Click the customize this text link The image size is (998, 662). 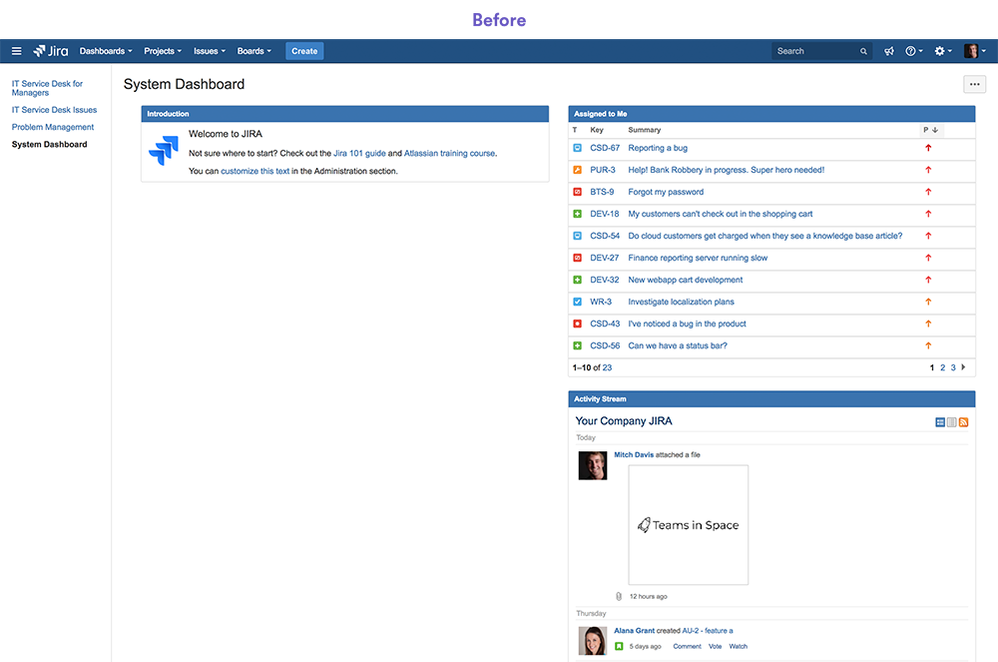[255, 171]
